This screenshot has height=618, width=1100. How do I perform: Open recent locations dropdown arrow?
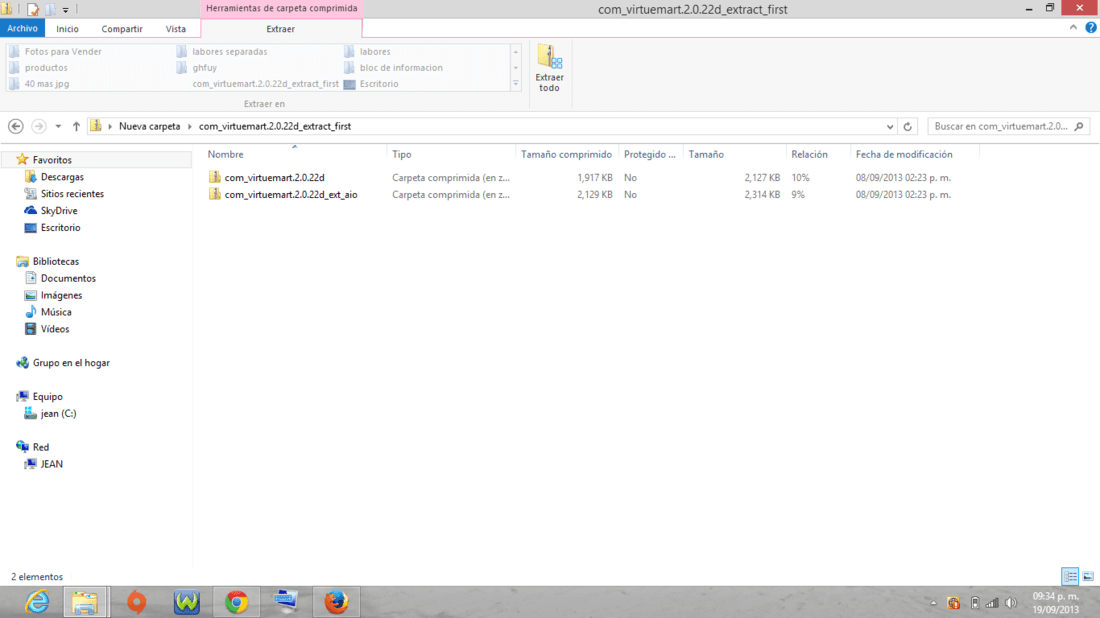point(58,126)
